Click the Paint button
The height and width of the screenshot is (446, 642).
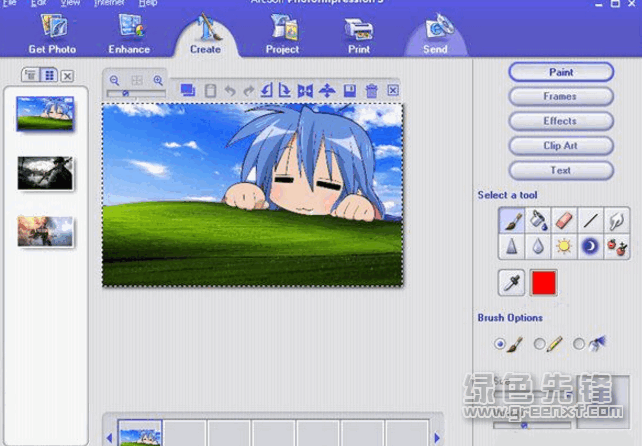(561, 72)
